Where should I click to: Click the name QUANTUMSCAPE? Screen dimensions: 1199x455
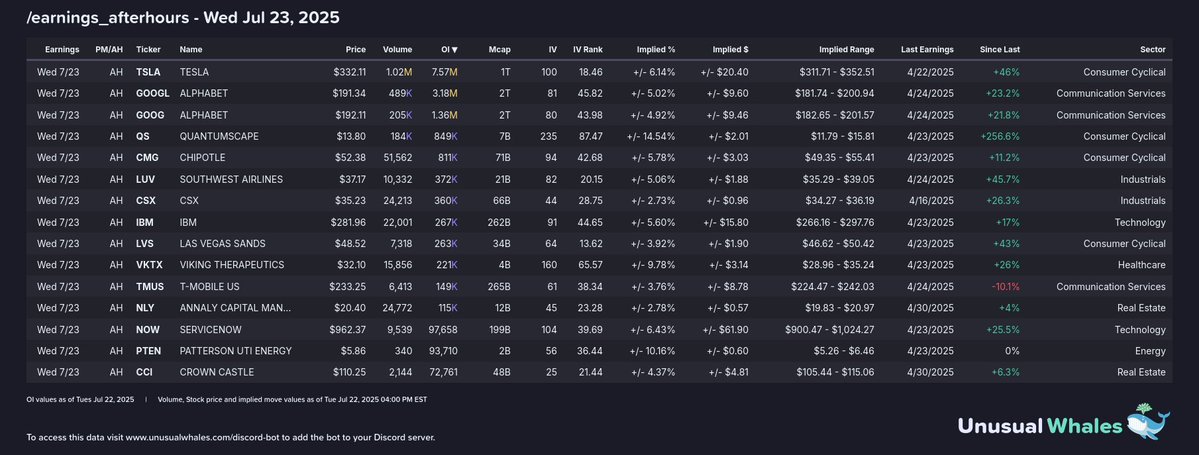[x=219, y=136]
